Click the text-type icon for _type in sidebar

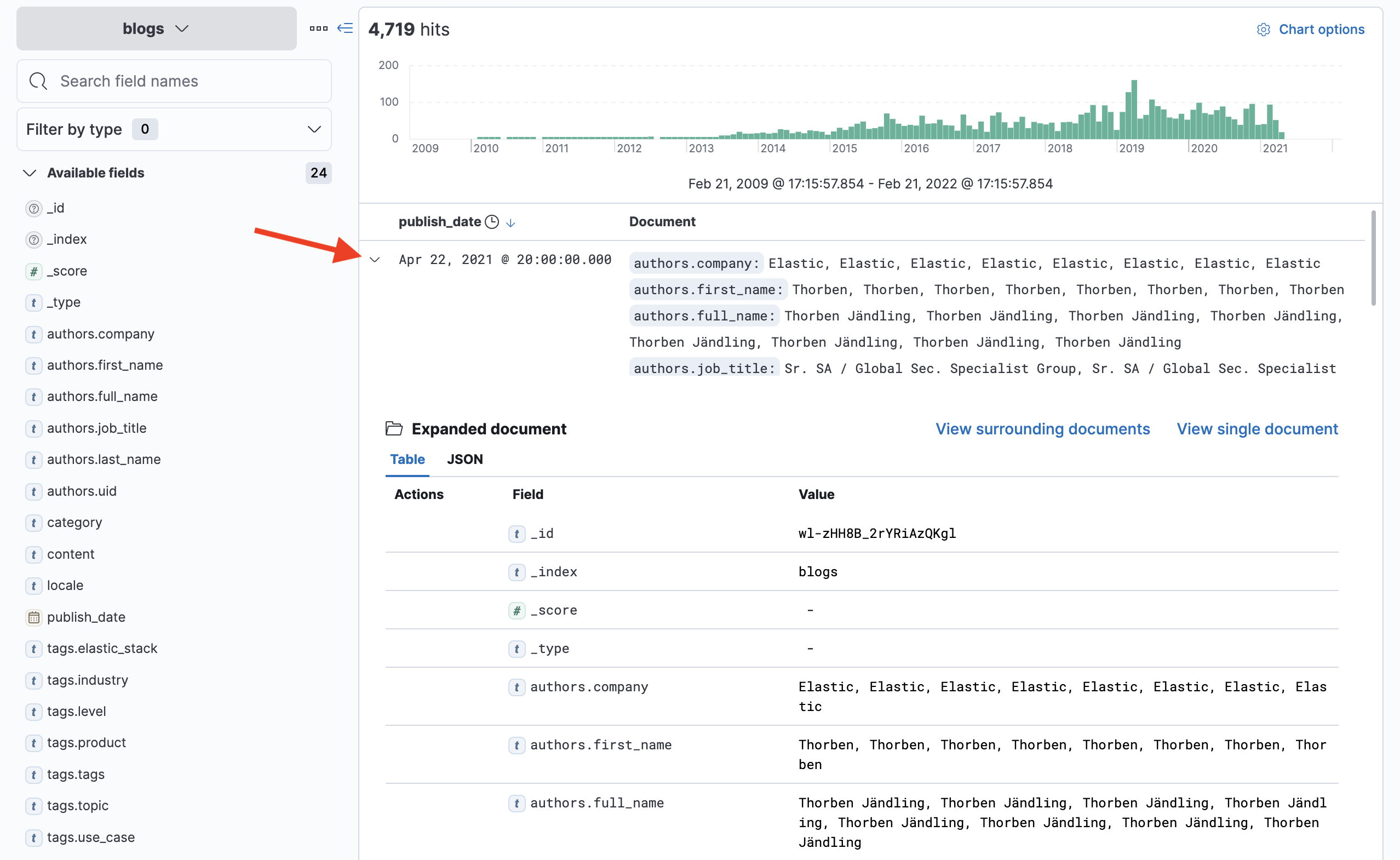(34, 302)
